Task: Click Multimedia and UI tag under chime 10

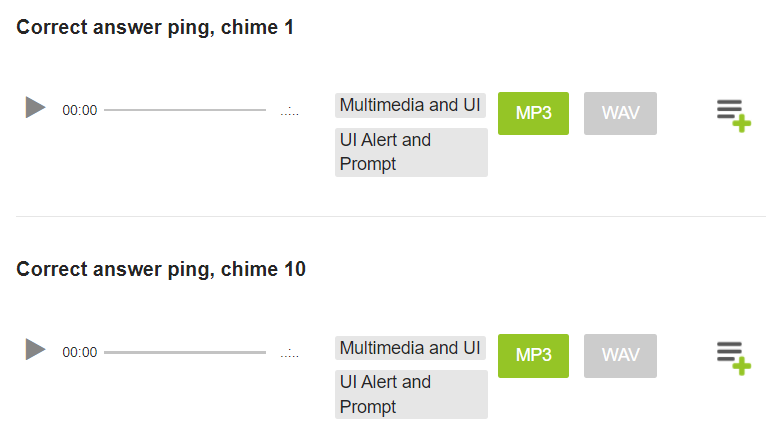Action: click(410, 348)
